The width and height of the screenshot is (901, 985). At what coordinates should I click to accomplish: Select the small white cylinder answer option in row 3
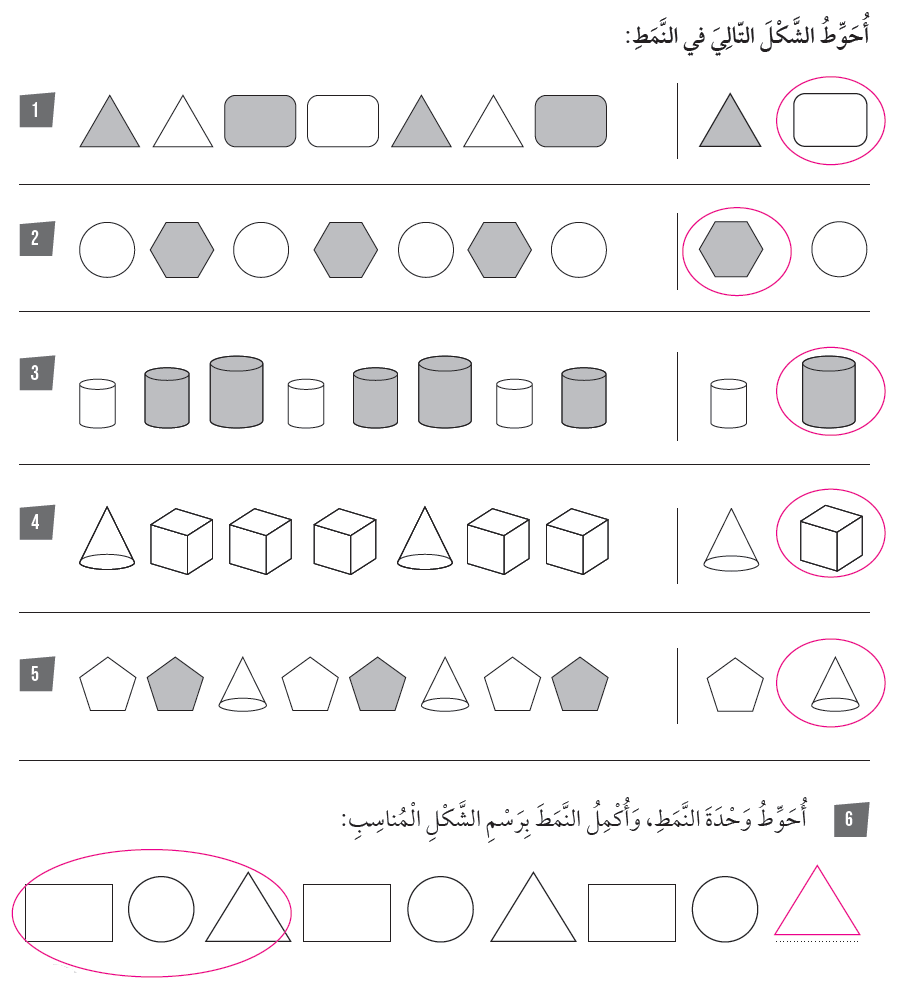(728, 402)
